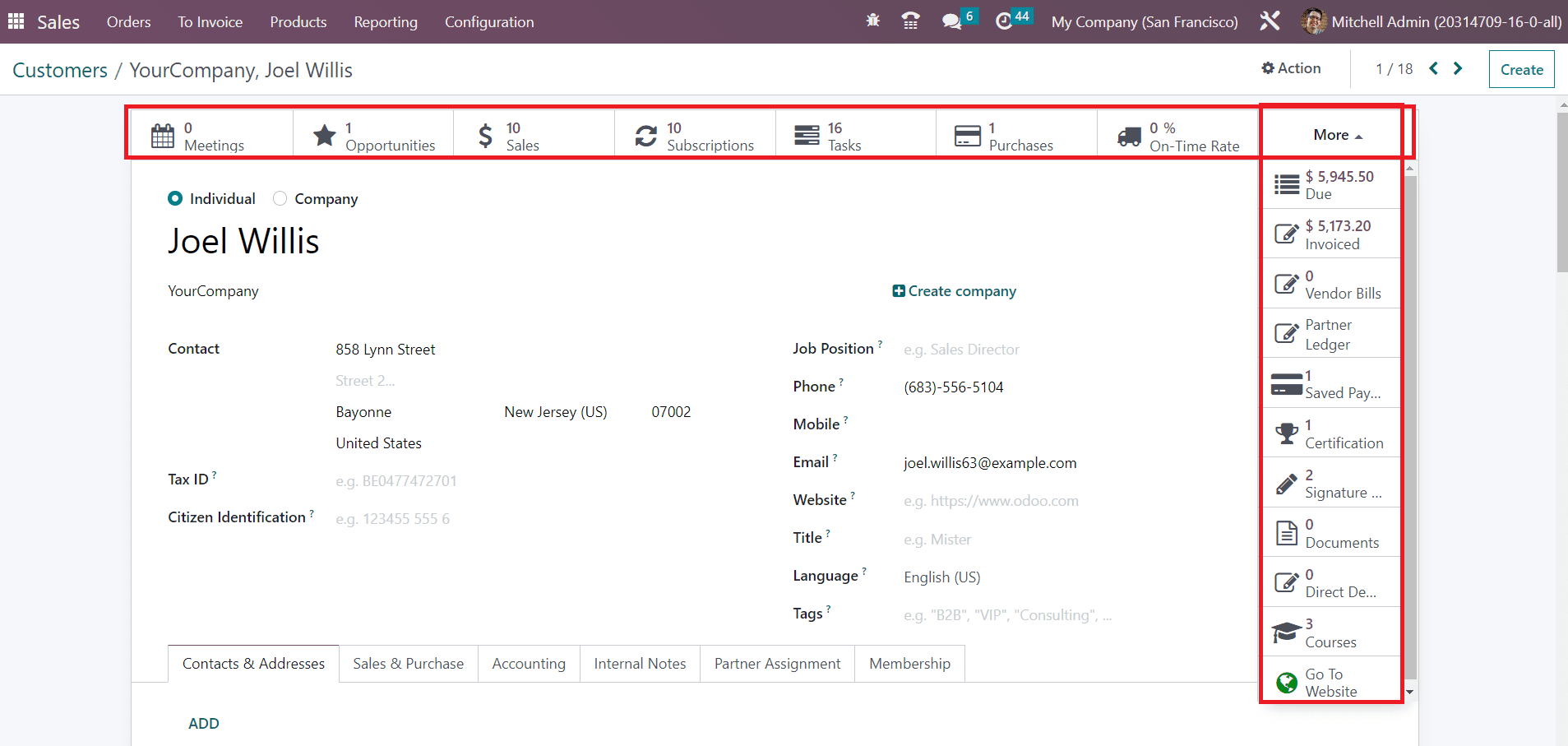Click the wrench tools icon

point(1270,21)
